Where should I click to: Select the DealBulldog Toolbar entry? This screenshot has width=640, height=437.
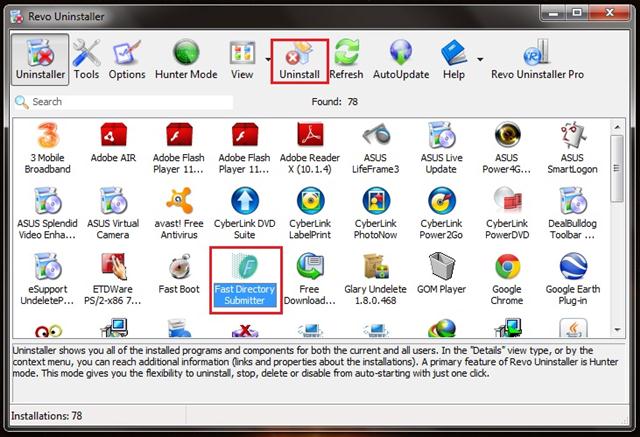[572, 214]
